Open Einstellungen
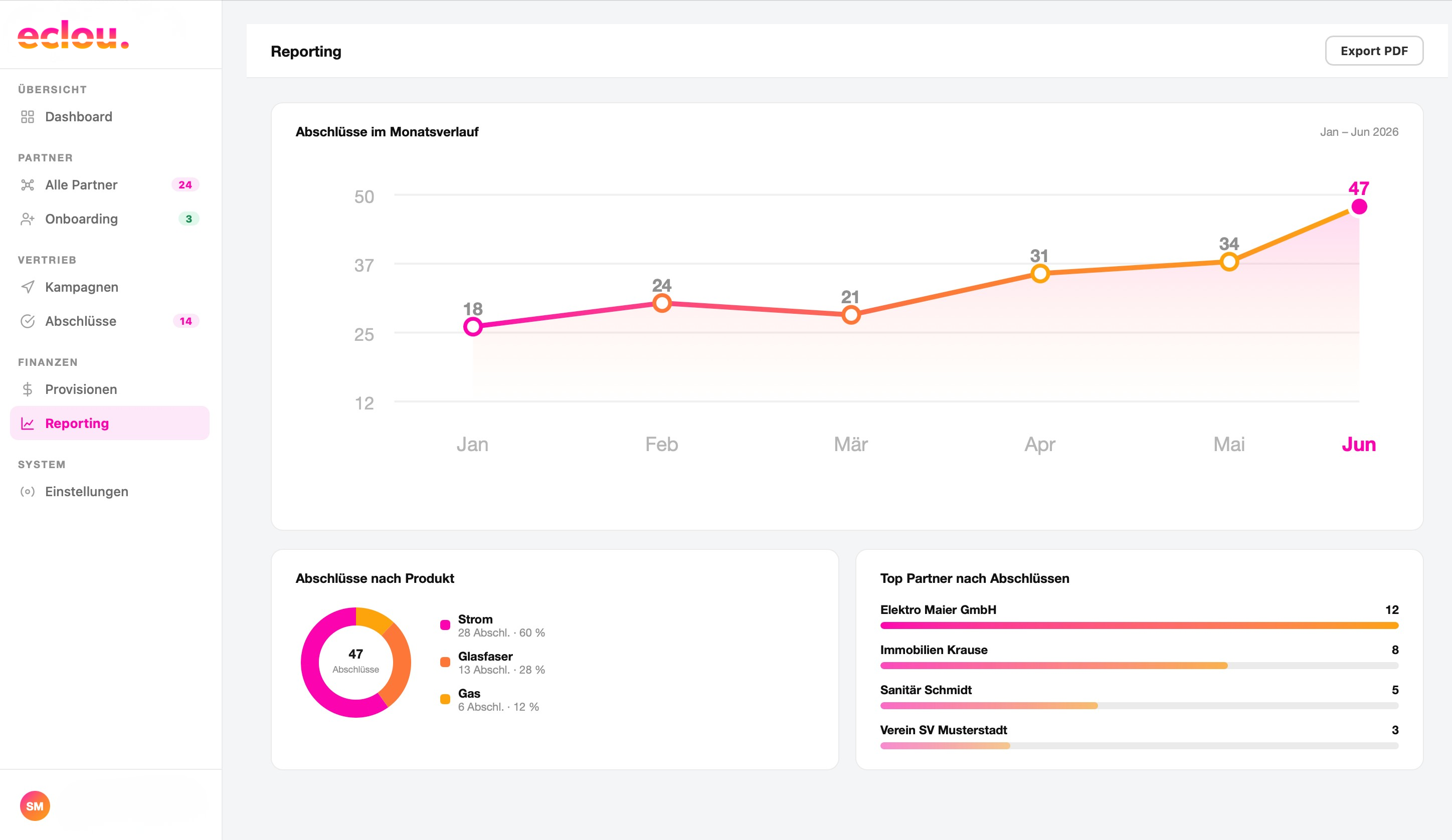 (x=109, y=492)
